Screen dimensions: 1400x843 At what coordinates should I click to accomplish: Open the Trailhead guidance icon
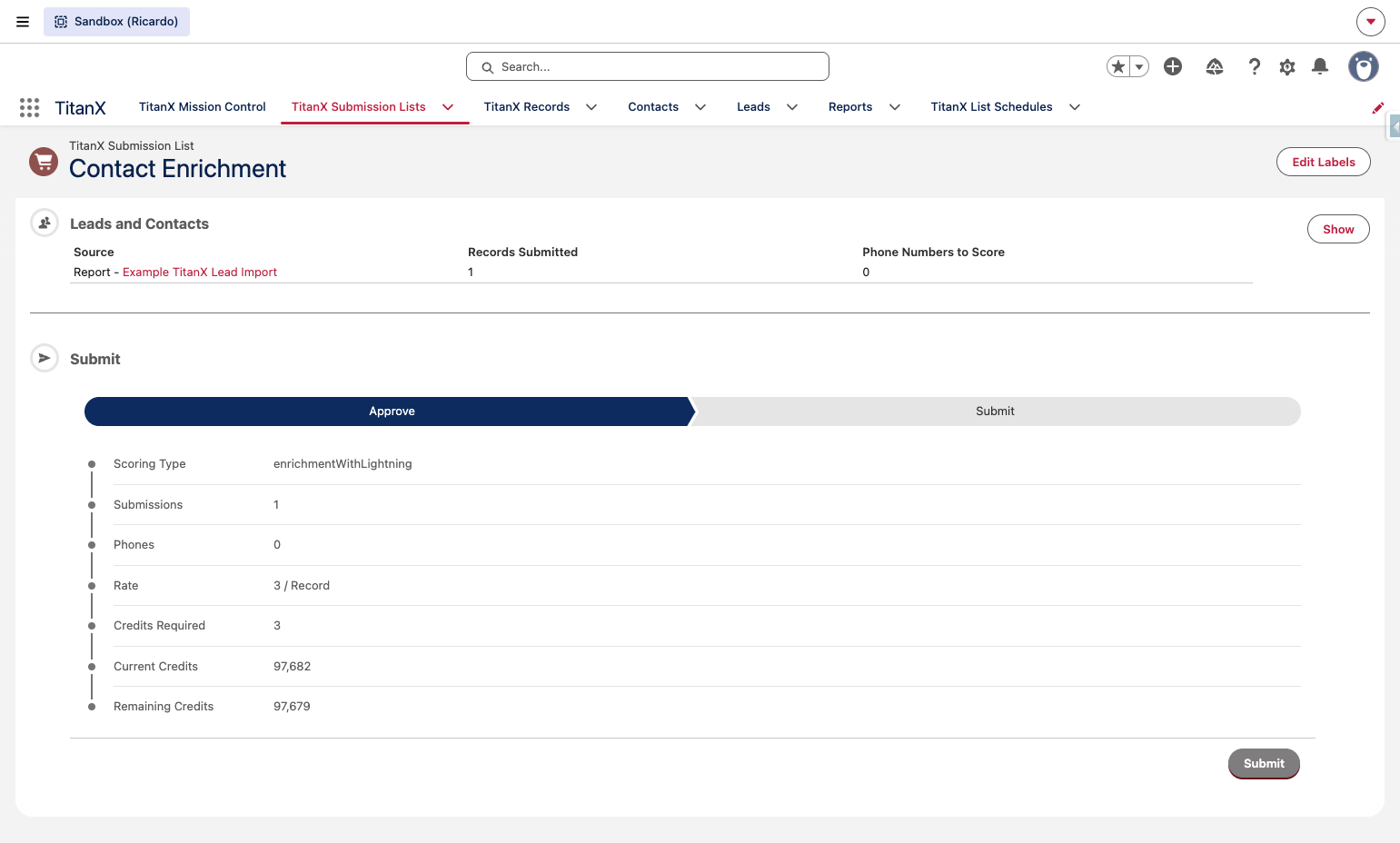coord(1215,66)
